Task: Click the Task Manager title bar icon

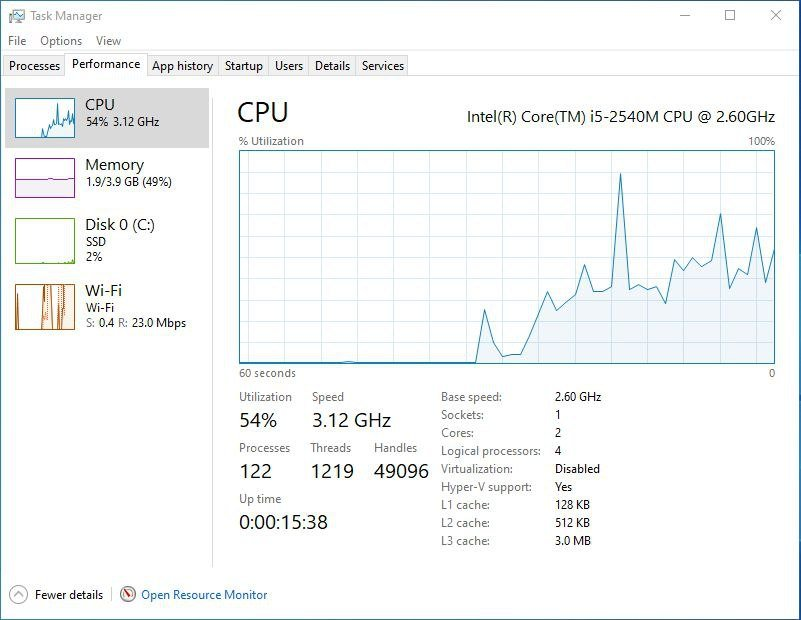Action: (16, 16)
